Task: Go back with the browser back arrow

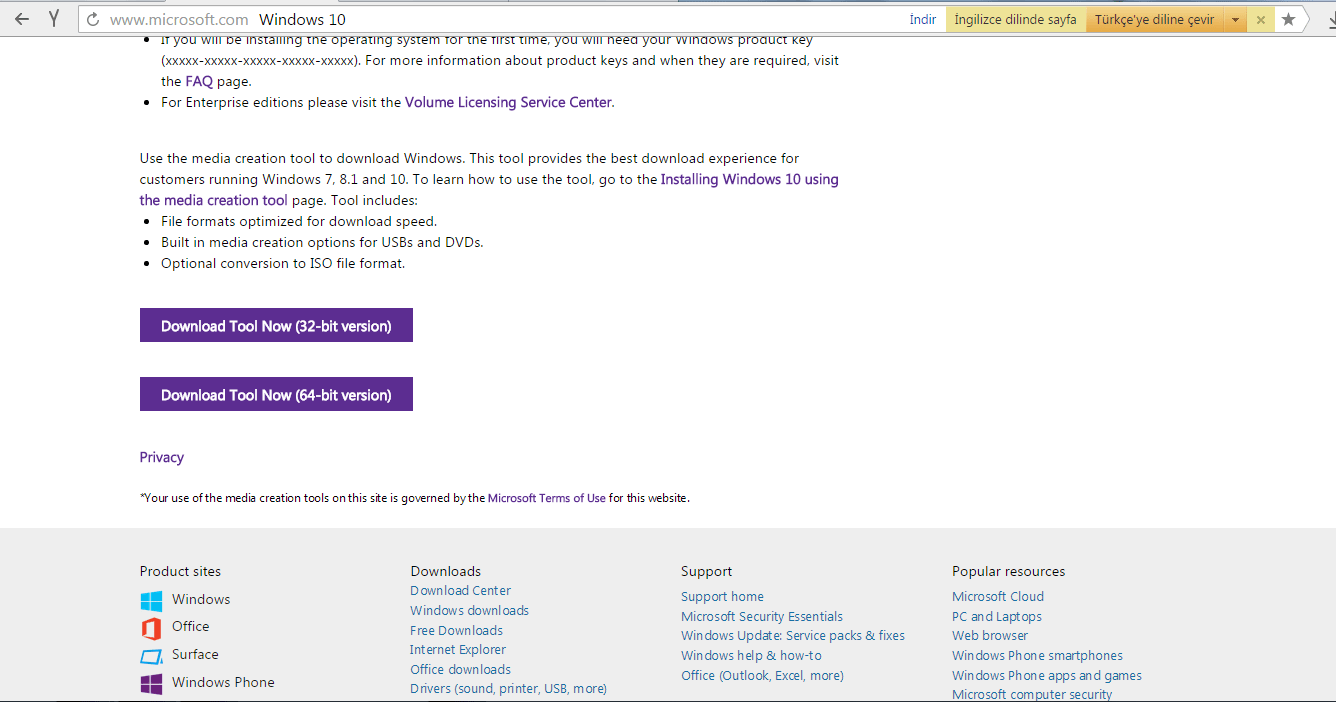Action: point(22,19)
